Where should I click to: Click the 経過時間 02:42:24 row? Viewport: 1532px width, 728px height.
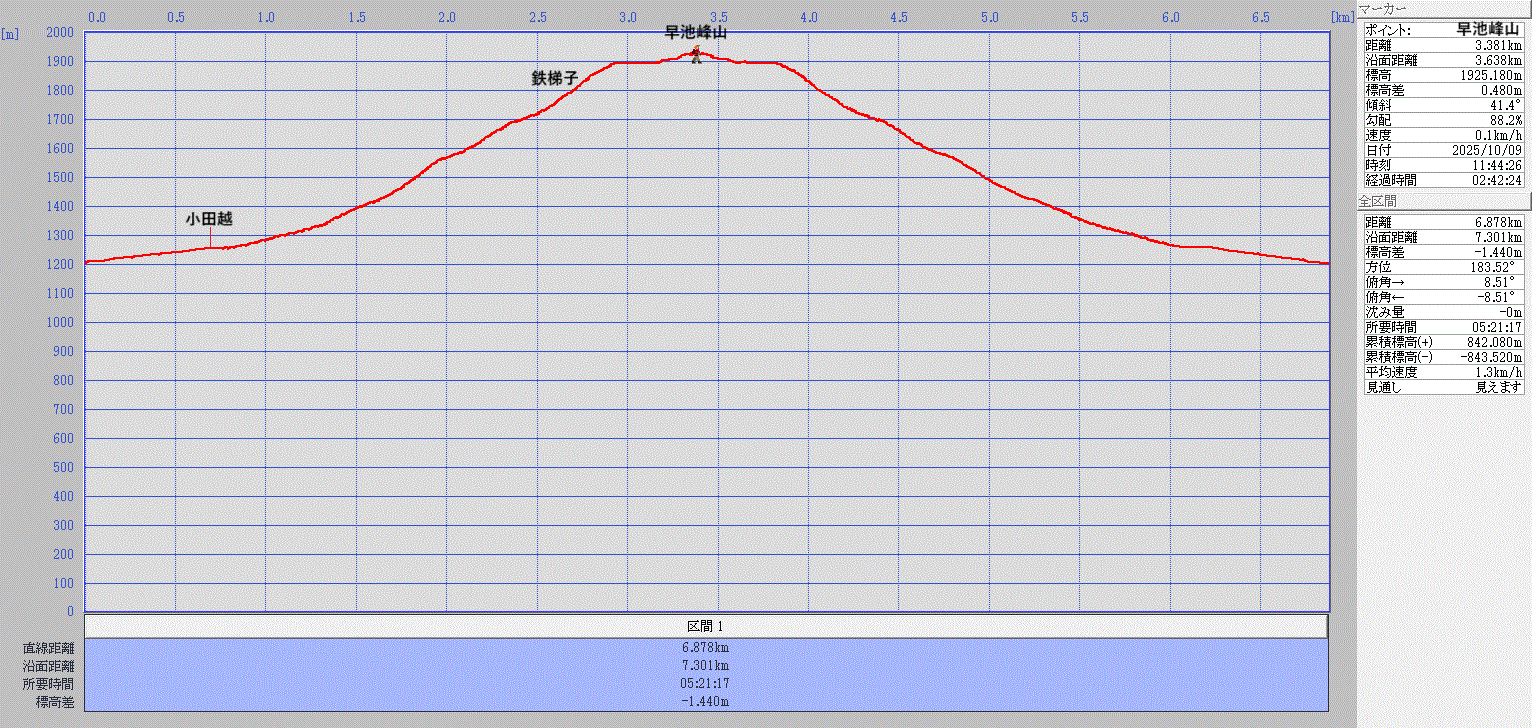1444,180
